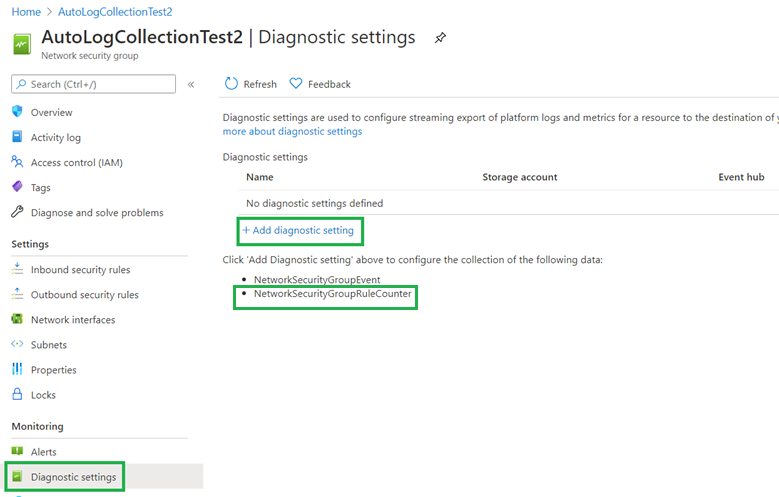Click the Activity log book icon

tap(17, 137)
